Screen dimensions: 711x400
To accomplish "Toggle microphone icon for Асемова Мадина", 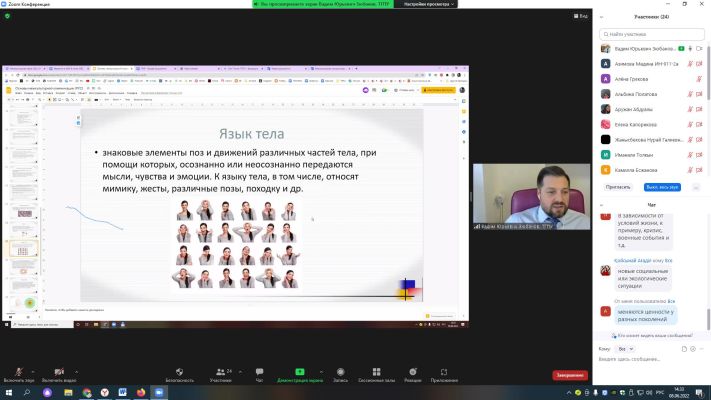I will [x=690, y=64].
